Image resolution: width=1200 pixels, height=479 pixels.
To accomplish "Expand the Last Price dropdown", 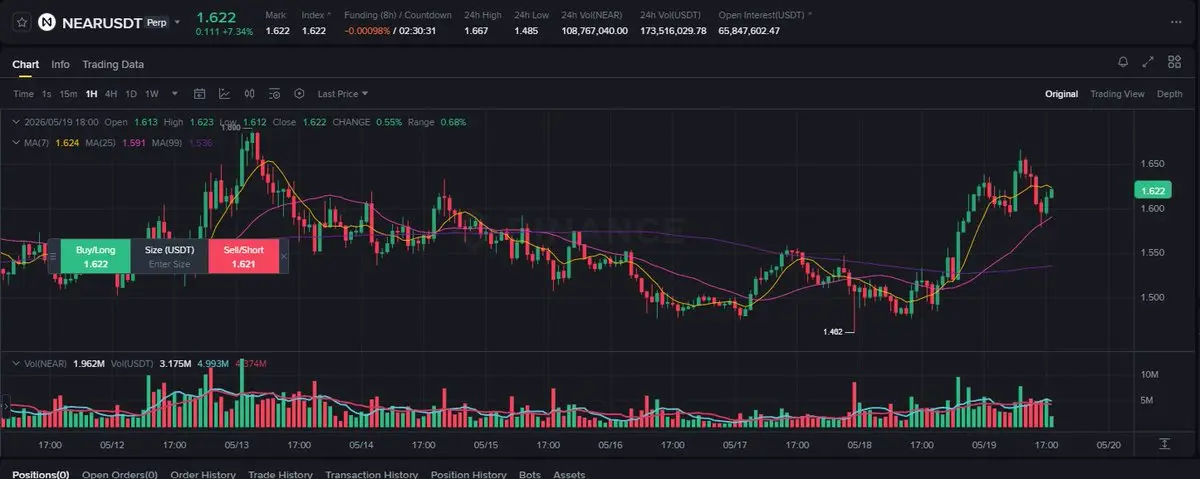I will coord(343,94).
